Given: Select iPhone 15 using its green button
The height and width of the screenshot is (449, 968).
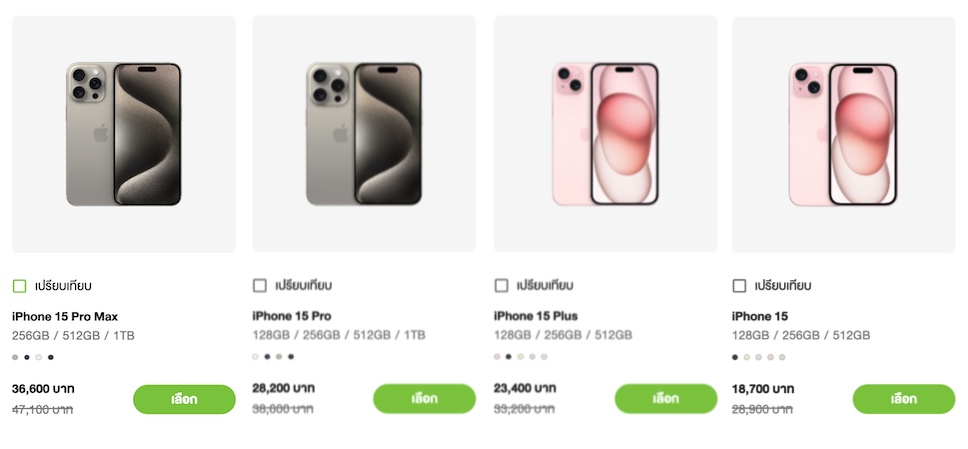Looking at the screenshot, I should point(903,398).
